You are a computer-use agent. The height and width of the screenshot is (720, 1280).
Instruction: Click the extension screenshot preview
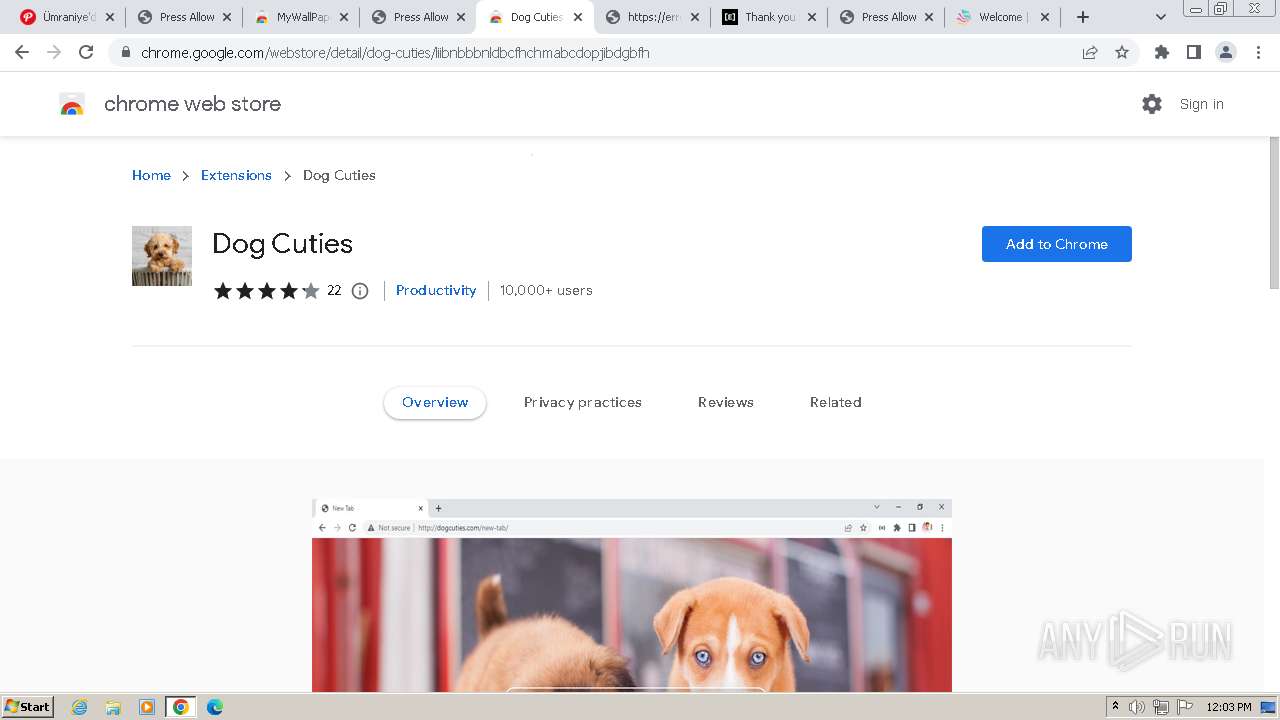coord(632,595)
